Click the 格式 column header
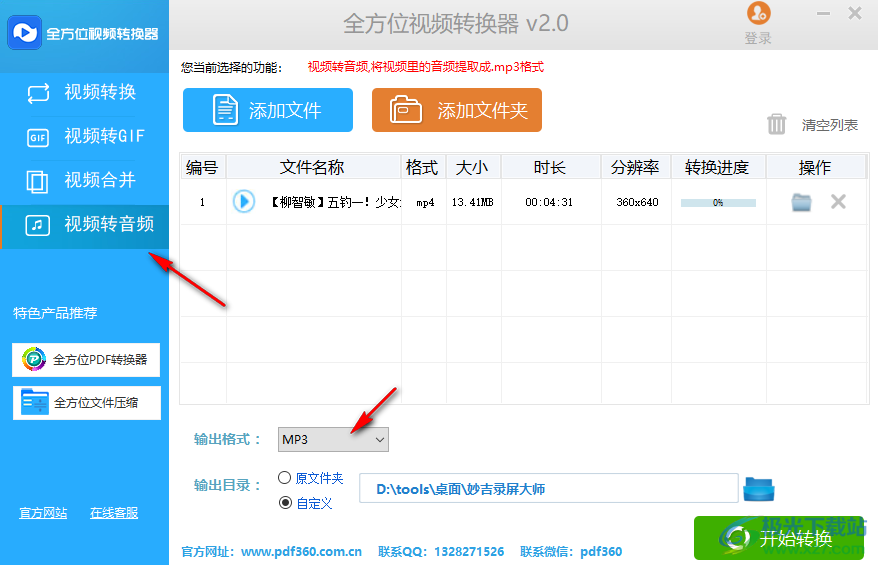The width and height of the screenshot is (878, 565). (x=423, y=167)
